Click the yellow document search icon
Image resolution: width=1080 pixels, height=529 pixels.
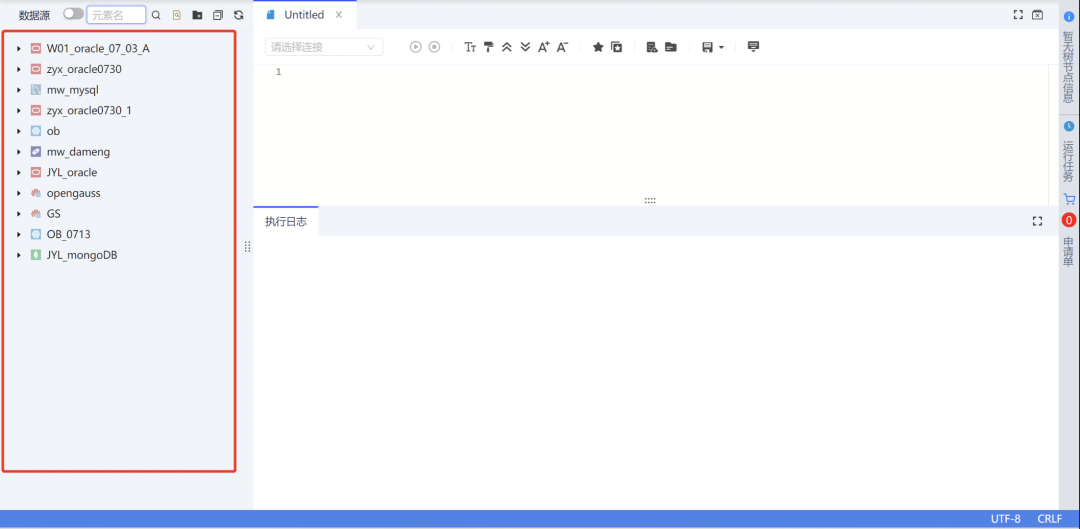click(176, 15)
